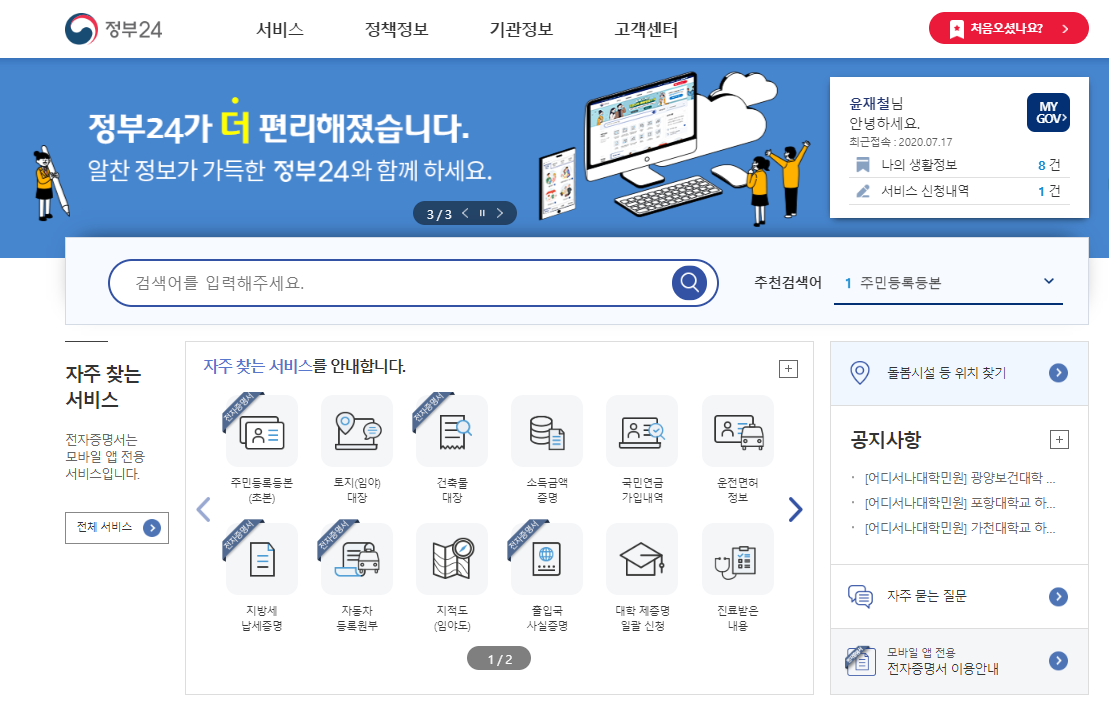The width and height of the screenshot is (1109, 702).
Task: Open the 지적도(임야도) service icon
Action: 452,558
